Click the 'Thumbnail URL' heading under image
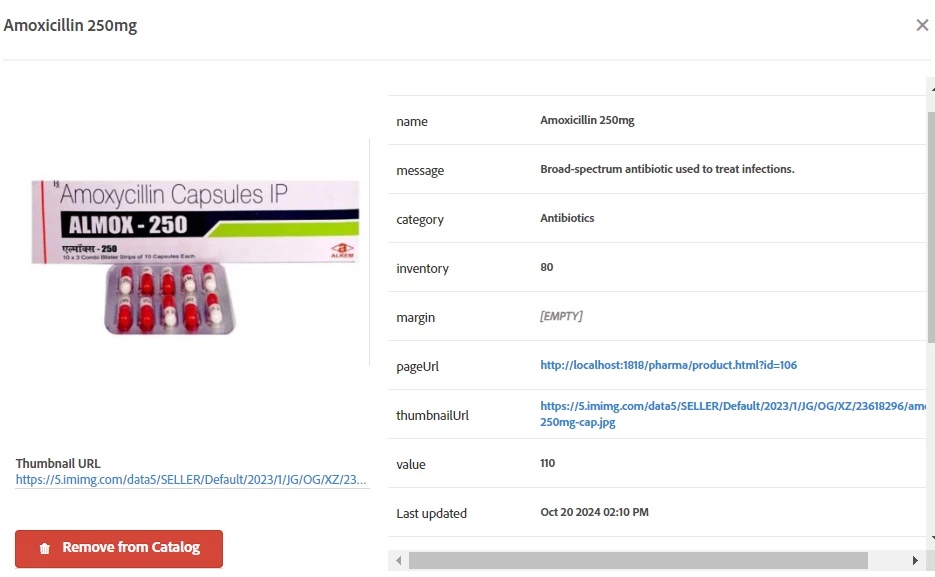Screen dimensions: 935x577 click(58, 463)
